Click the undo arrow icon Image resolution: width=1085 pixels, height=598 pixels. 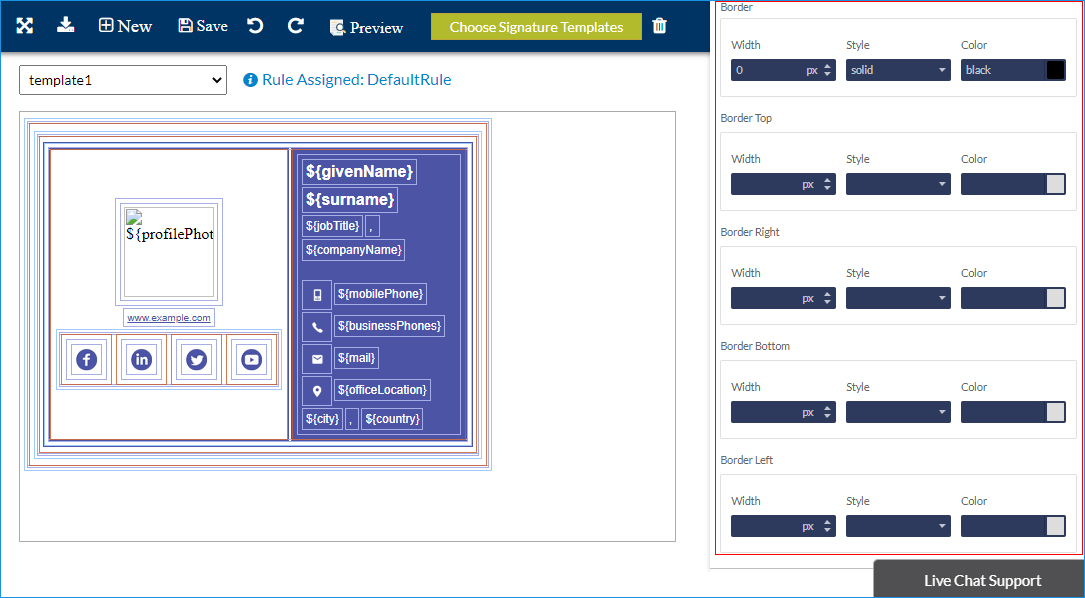256,26
